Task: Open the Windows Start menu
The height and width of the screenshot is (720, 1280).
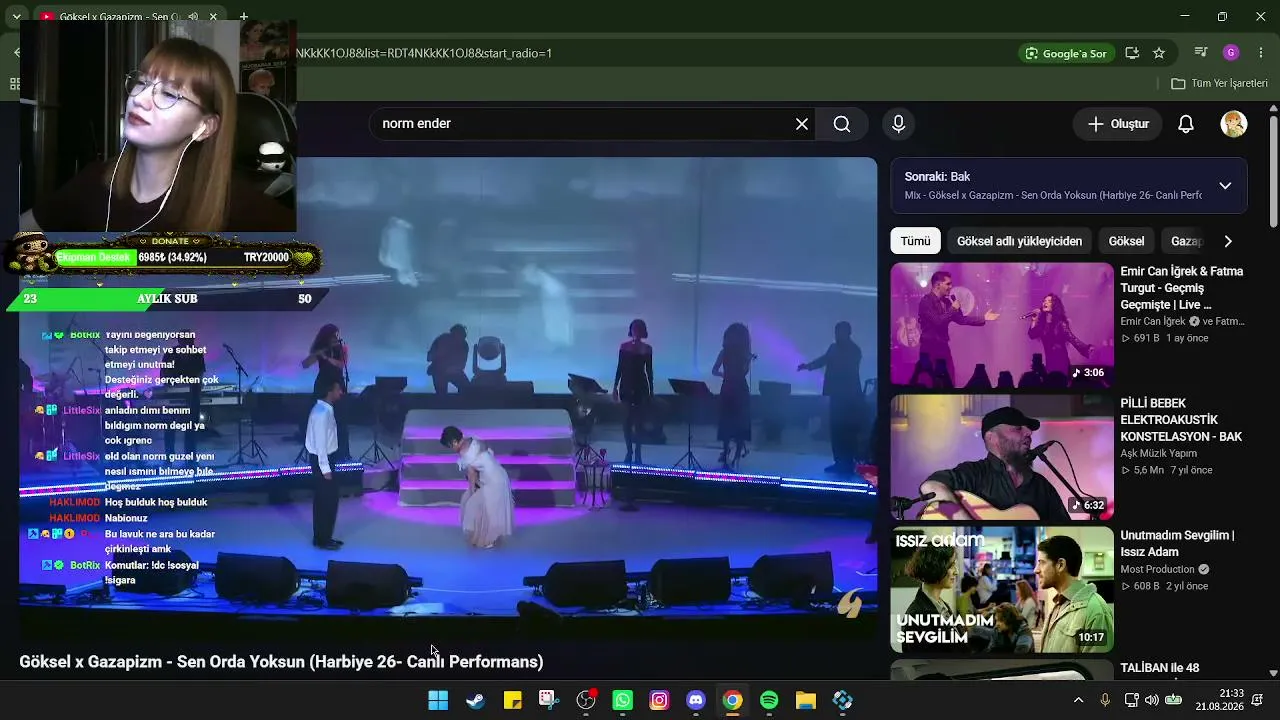Action: pyautogui.click(x=438, y=700)
